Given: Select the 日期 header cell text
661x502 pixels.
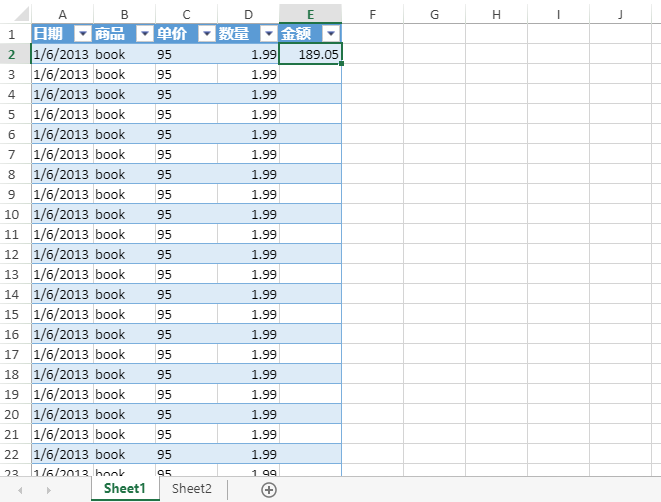Looking at the screenshot, I should tap(48, 33).
